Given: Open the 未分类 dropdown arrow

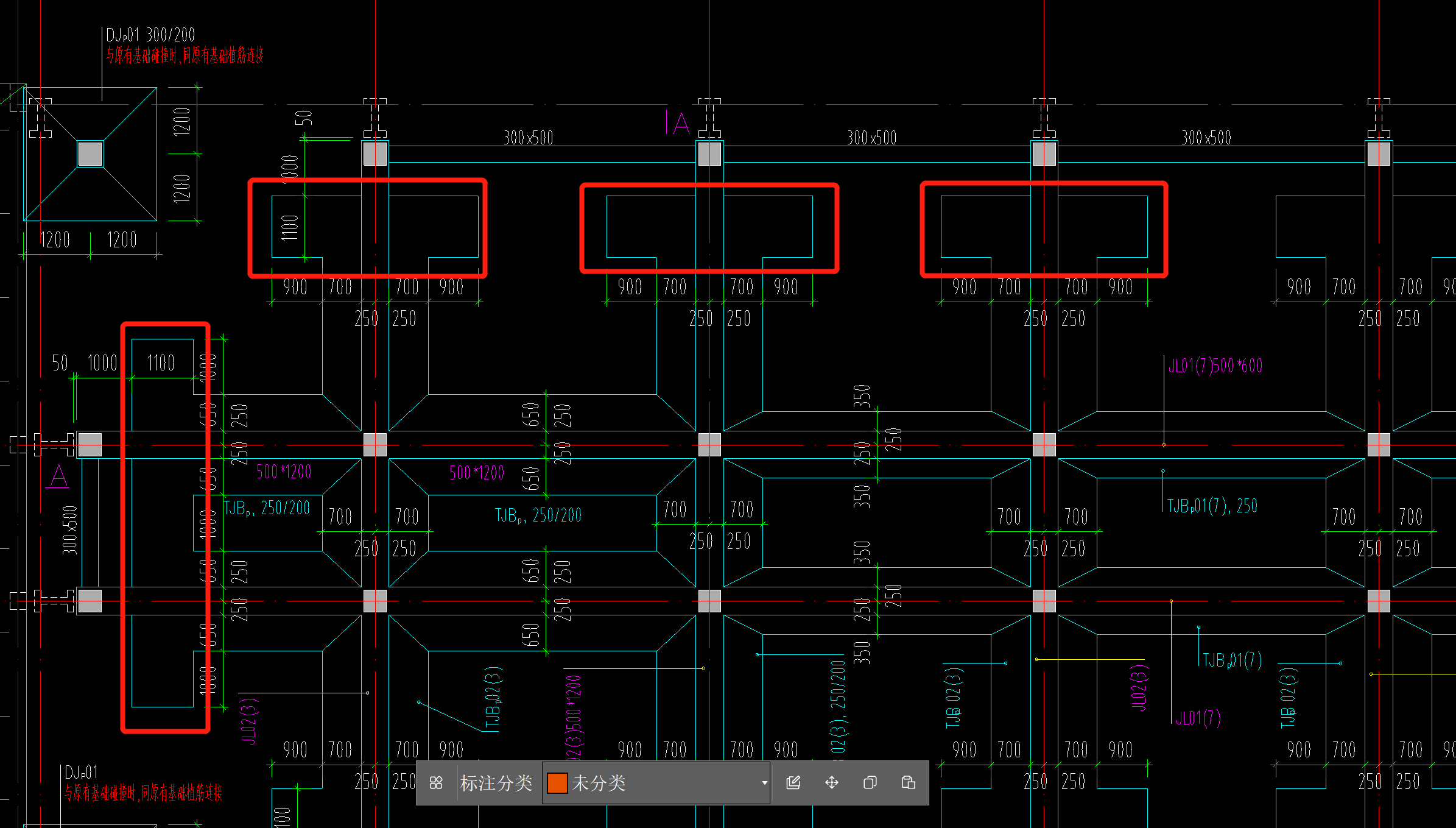Looking at the screenshot, I should click(764, 784).
